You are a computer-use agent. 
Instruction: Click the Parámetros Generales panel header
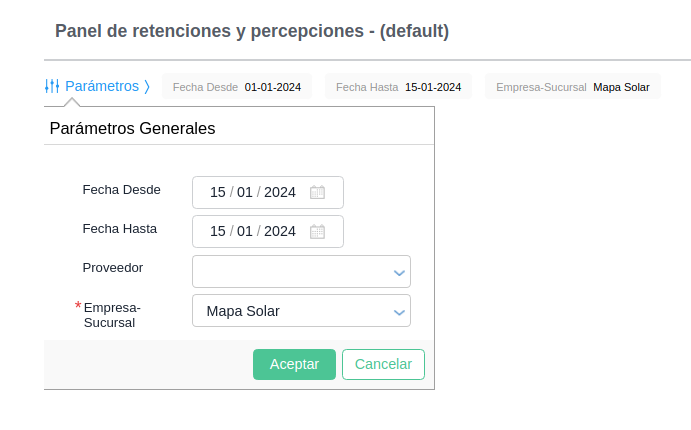[x=133, y=129]
